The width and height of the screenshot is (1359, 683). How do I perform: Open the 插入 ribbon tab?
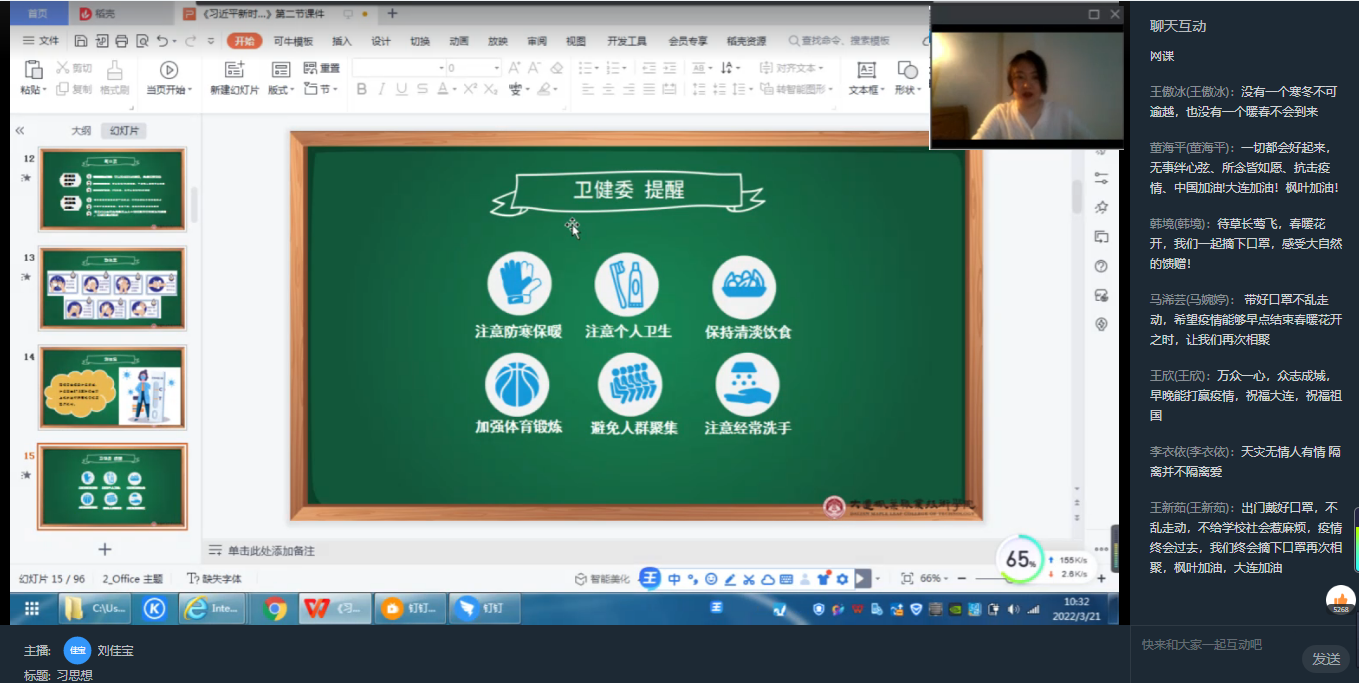point(342,41)
